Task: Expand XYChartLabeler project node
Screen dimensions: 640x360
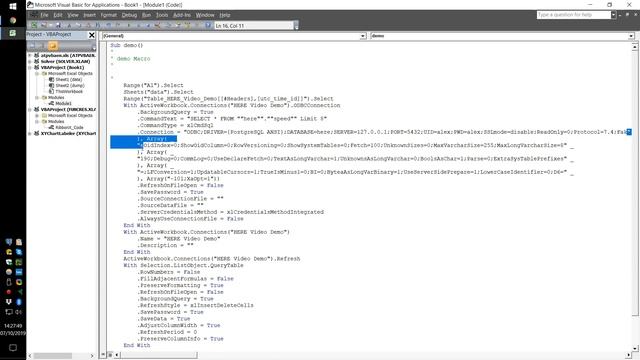Action: [x=30, y=133]
